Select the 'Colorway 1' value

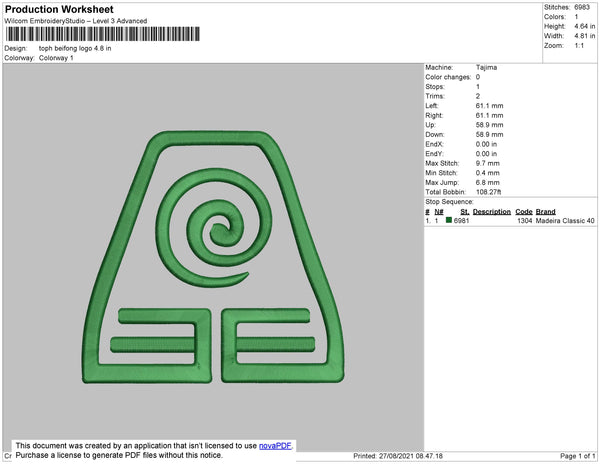tap(56, 58)
